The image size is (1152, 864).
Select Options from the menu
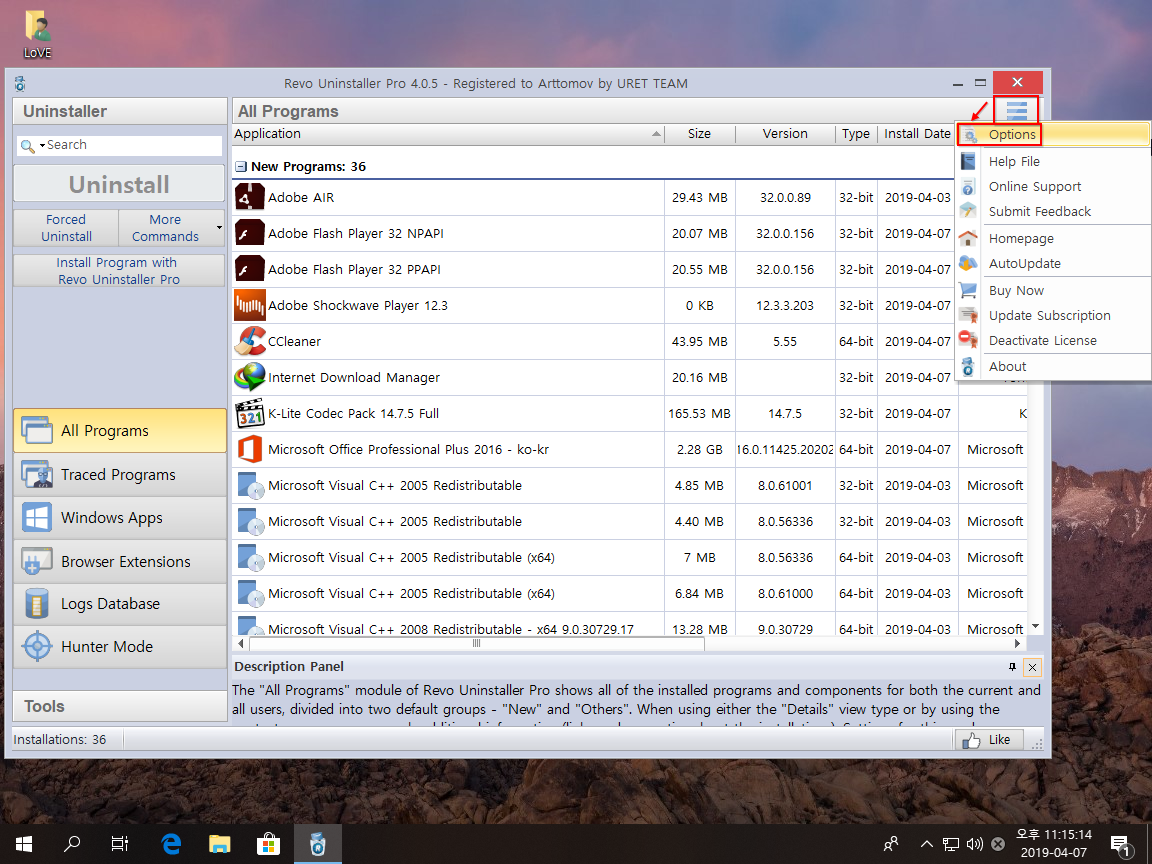coord(1053,134)
